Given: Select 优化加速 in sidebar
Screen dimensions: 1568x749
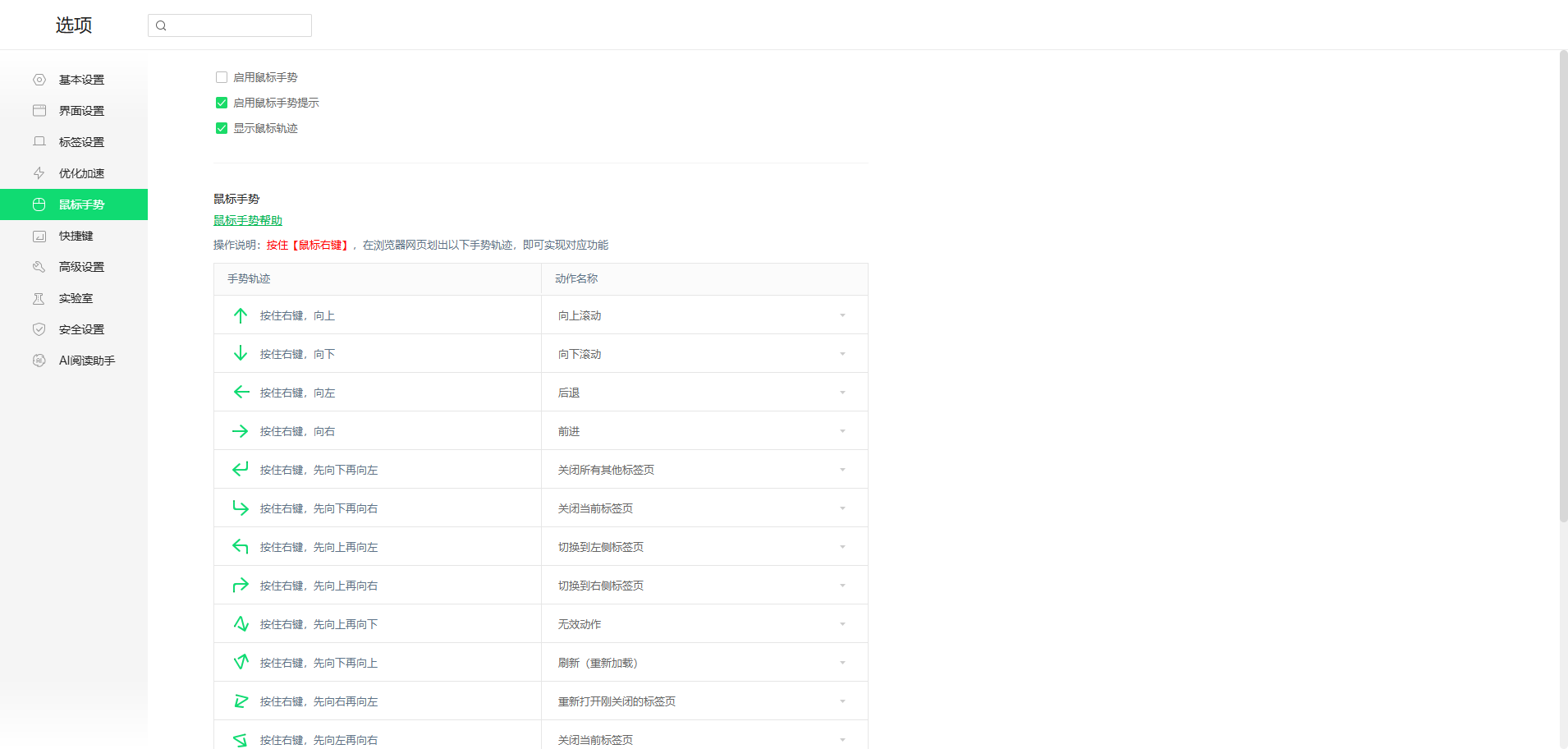Looking at the screenshot, I should pyautogui.click(x=74, y=173).
